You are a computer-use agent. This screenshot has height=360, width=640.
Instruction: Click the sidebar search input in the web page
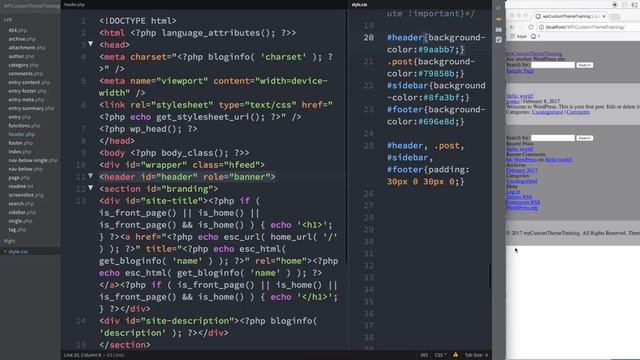553,138
